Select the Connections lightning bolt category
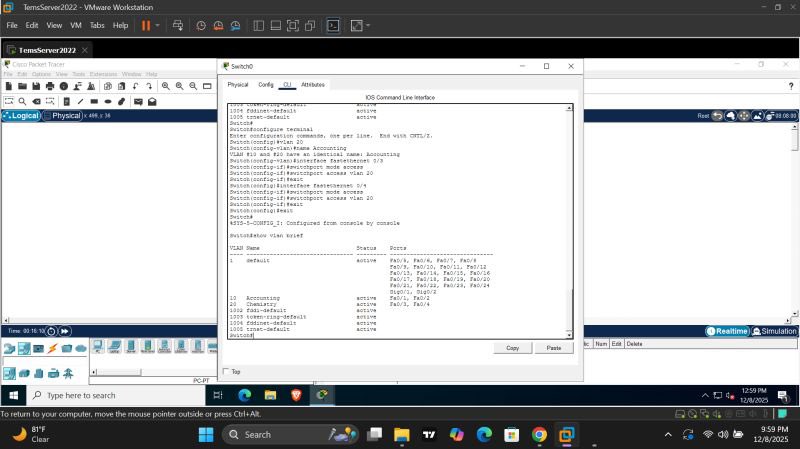The image size is (800, 449). (x=53, y=348)
